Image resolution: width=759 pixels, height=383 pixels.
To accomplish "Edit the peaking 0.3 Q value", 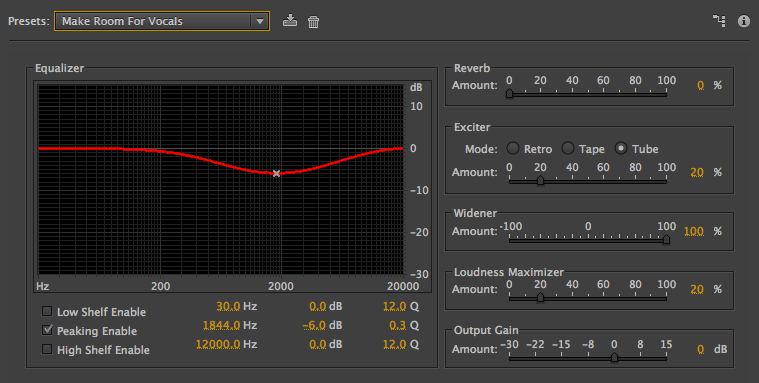I will (397, 325).
